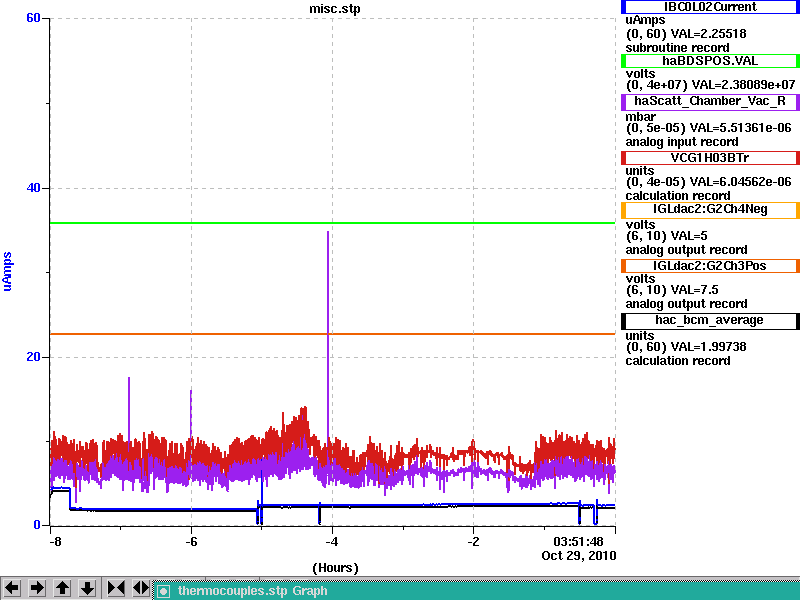This screenshot has width=800, height=600.
Task: Shift the plot down with the down arrow
Action: (x=88, y=588)
